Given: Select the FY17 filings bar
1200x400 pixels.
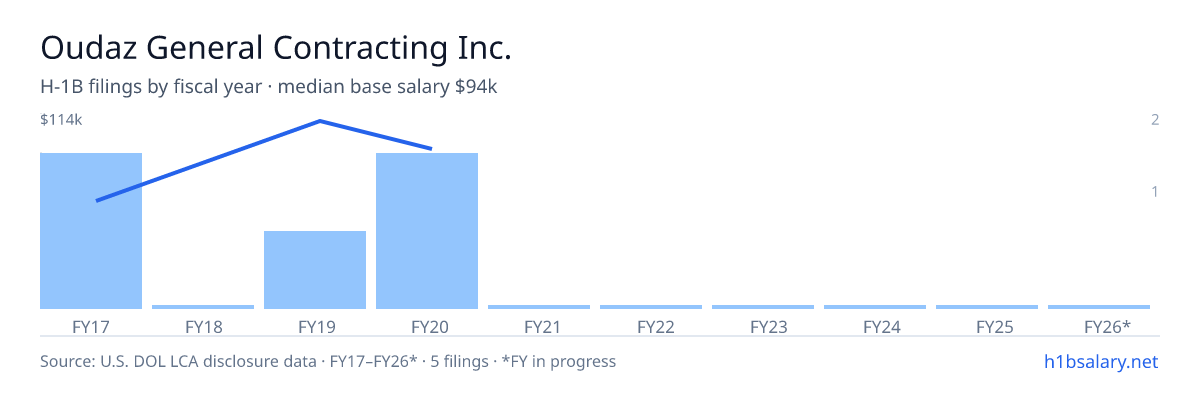Looking at the screenshot, I should click(x=91, y=231).
